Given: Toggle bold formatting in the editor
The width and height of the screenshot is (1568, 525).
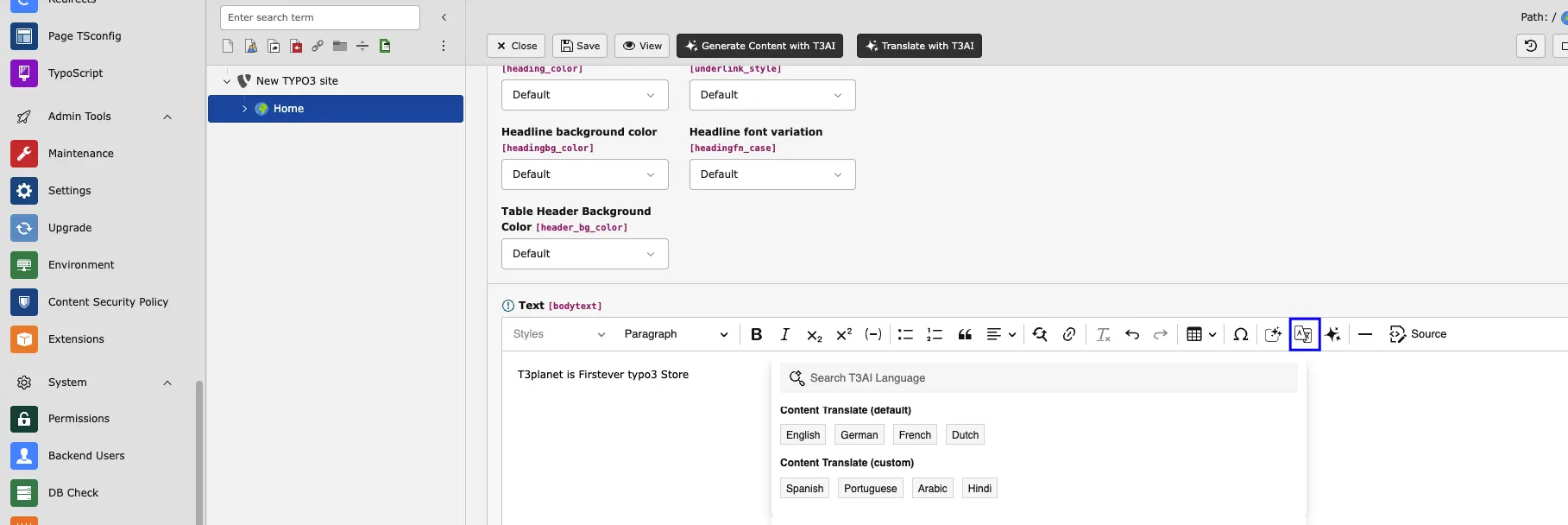Looking at the screenshot, I should coord(756,334).
